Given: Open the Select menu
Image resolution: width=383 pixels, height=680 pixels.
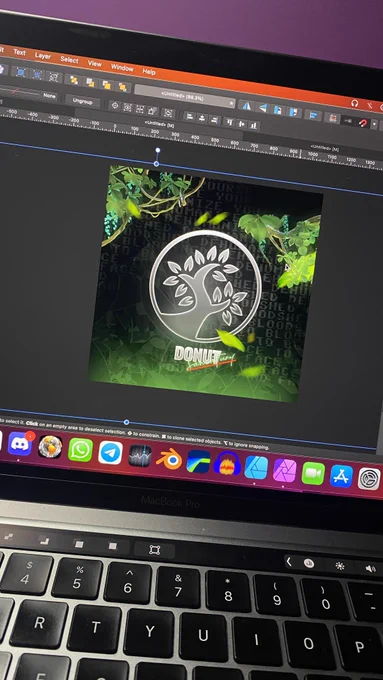Looking at the screenshot, I should pos(69,60).
